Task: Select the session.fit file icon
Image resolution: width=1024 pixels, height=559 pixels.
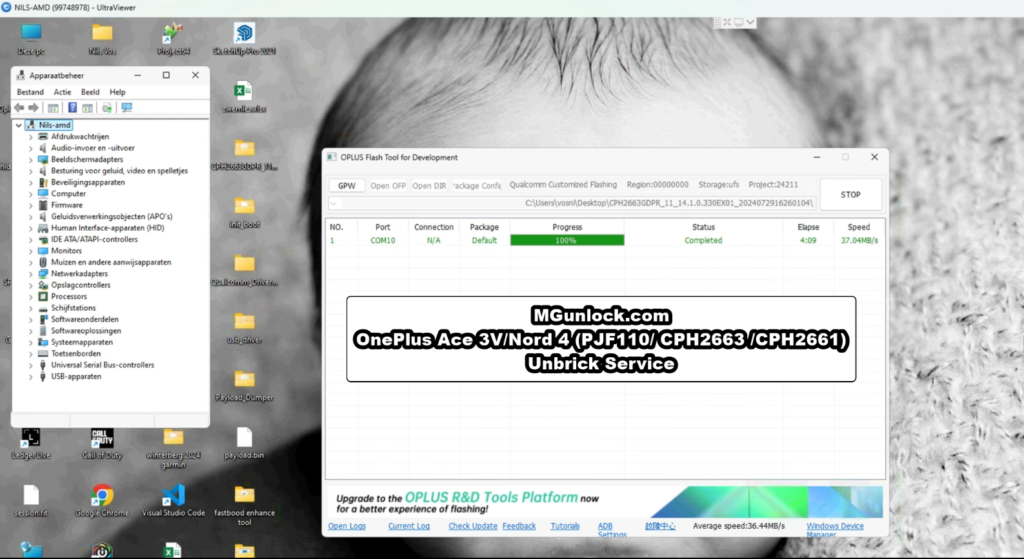Action: (x=31, y=501)
